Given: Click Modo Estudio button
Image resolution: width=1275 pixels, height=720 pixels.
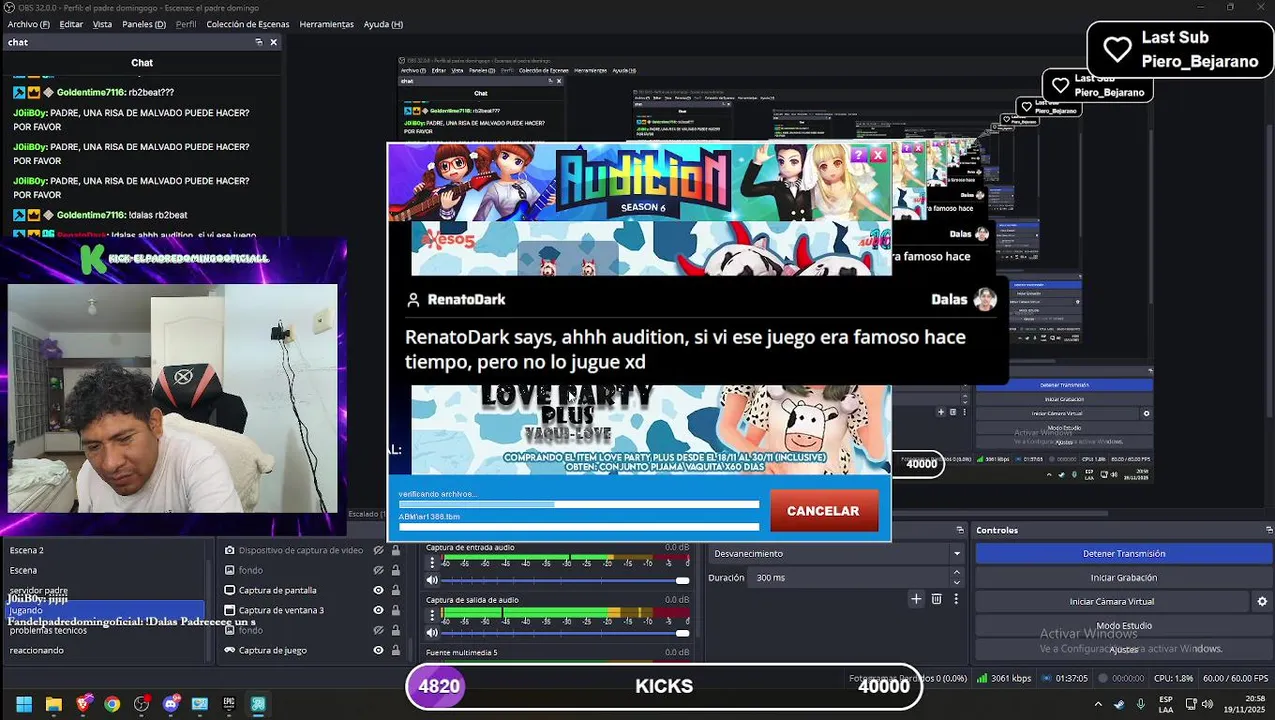Looking at the screenshot, I should (x=1124, y=626).
